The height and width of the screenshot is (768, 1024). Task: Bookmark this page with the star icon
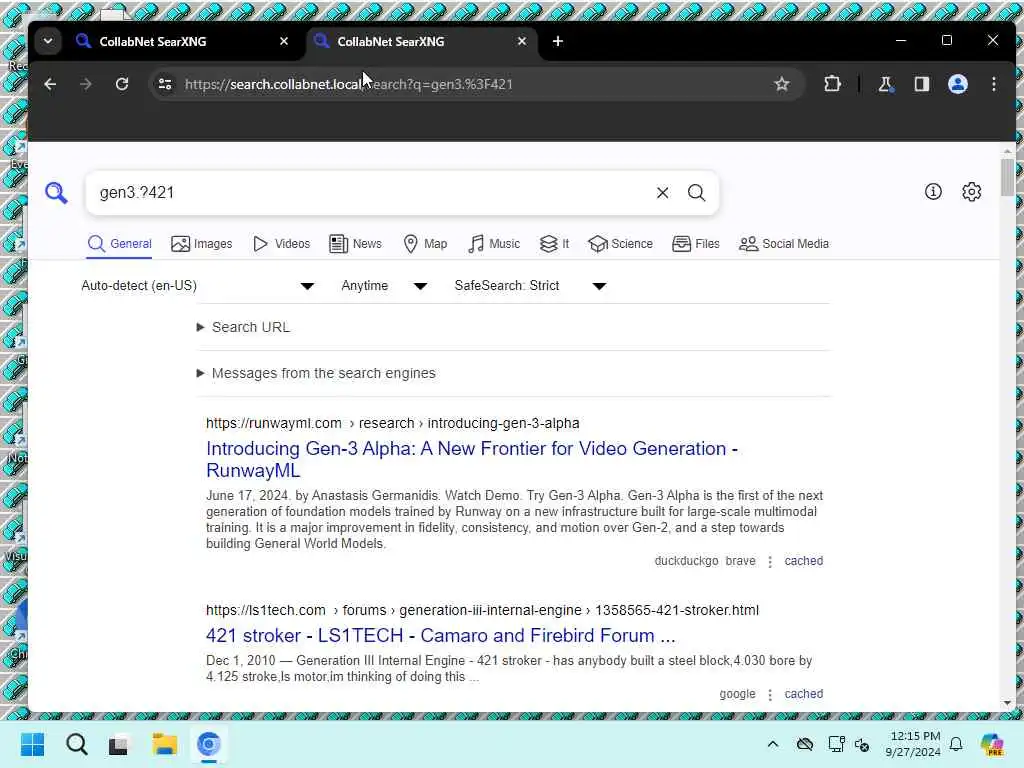[x=782, y=84]
